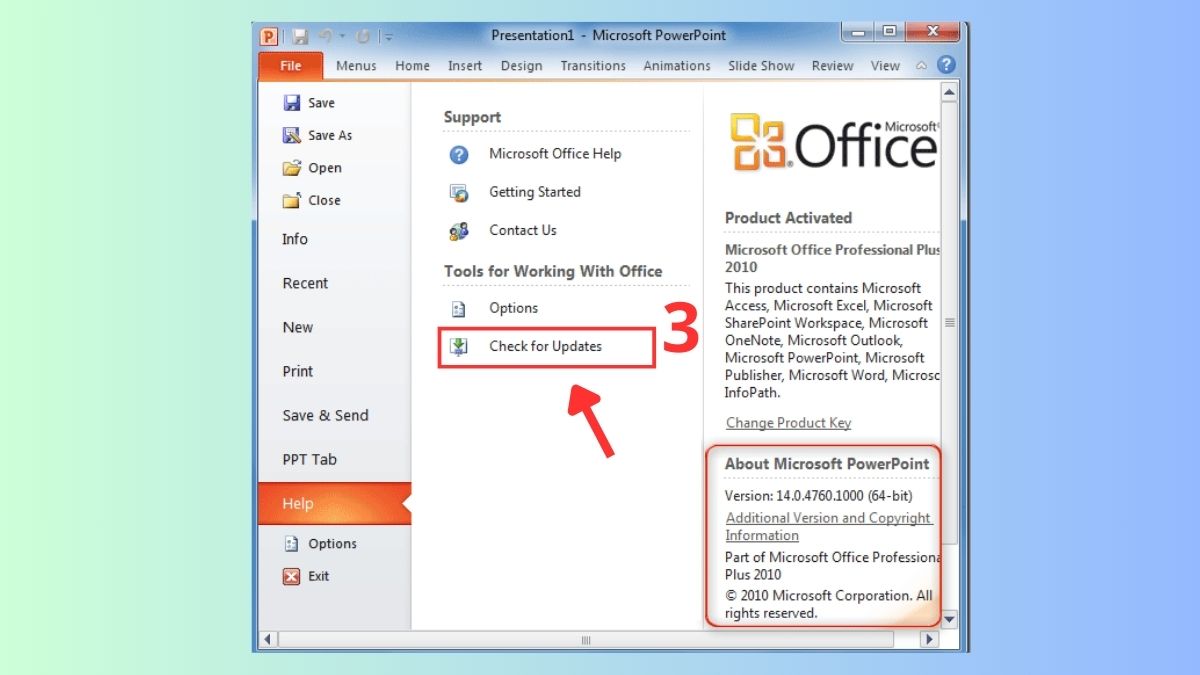
Task: Select New in the backstage sidebar
Action: 298,327
